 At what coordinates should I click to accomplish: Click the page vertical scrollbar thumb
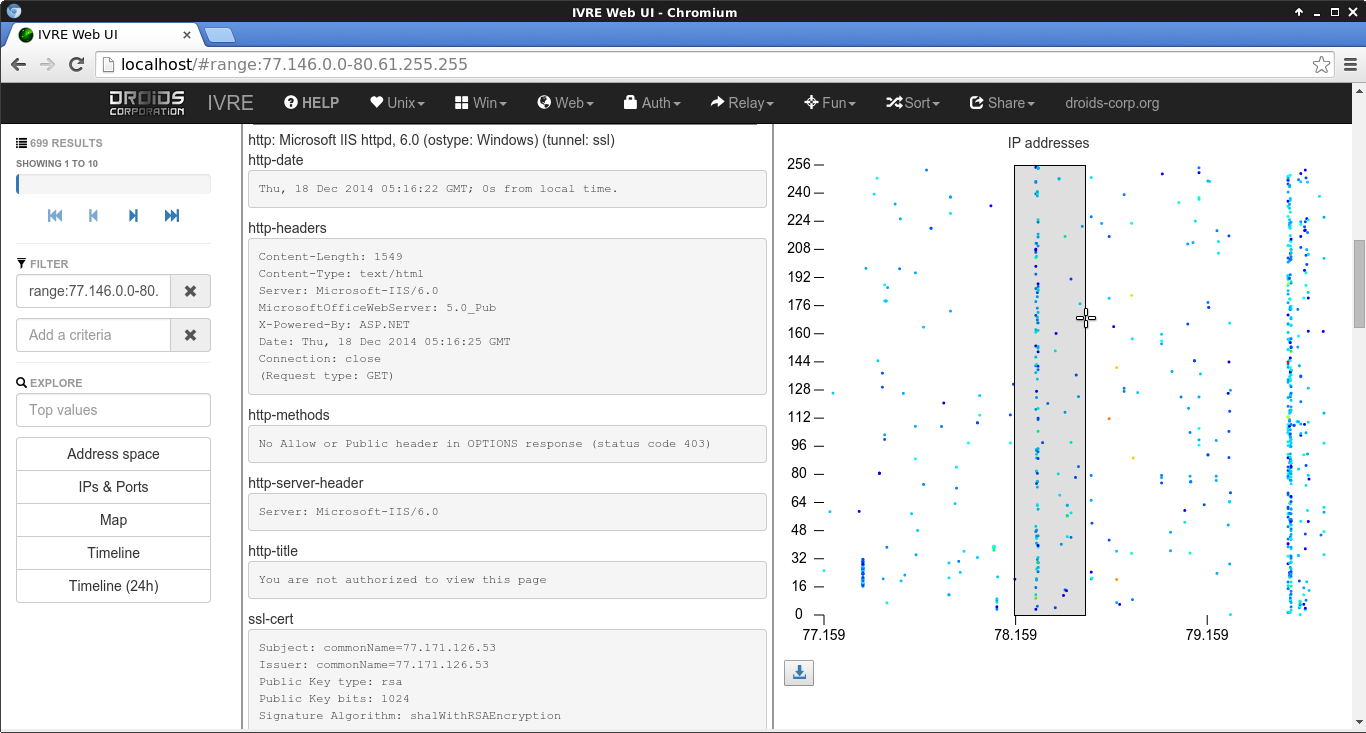click(1359, 283)
